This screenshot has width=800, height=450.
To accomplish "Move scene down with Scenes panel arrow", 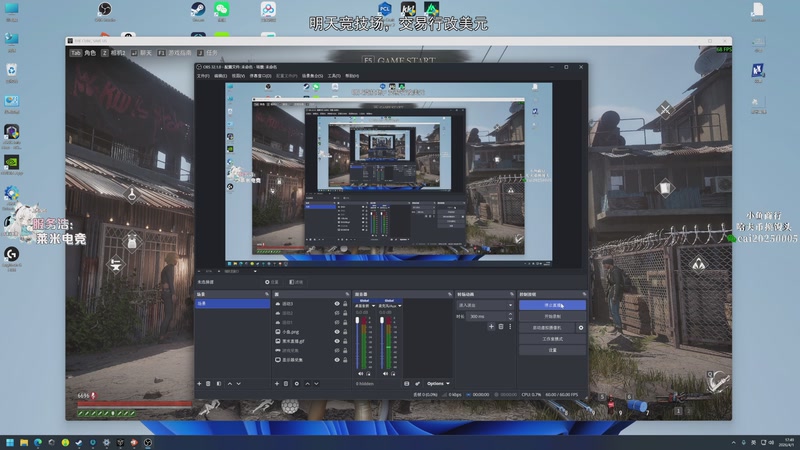I will 238,384.
